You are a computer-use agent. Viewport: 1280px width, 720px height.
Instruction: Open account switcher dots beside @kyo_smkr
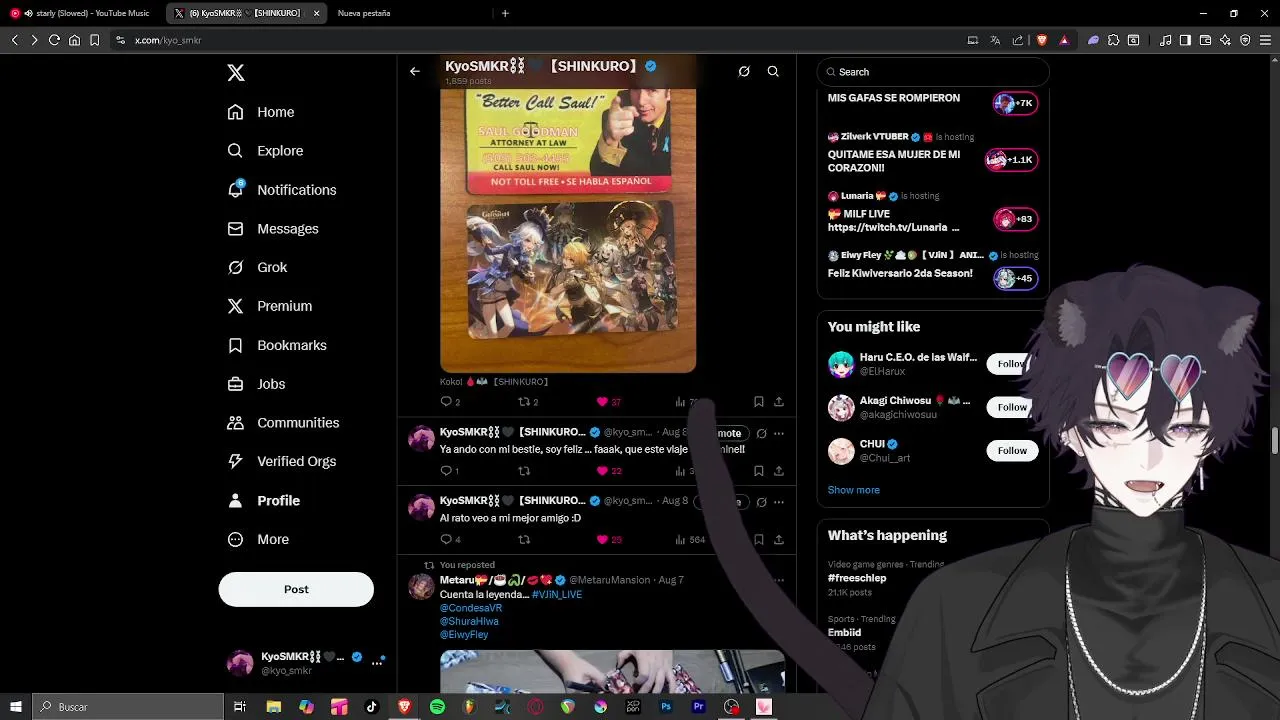click(x=377, y=662)
